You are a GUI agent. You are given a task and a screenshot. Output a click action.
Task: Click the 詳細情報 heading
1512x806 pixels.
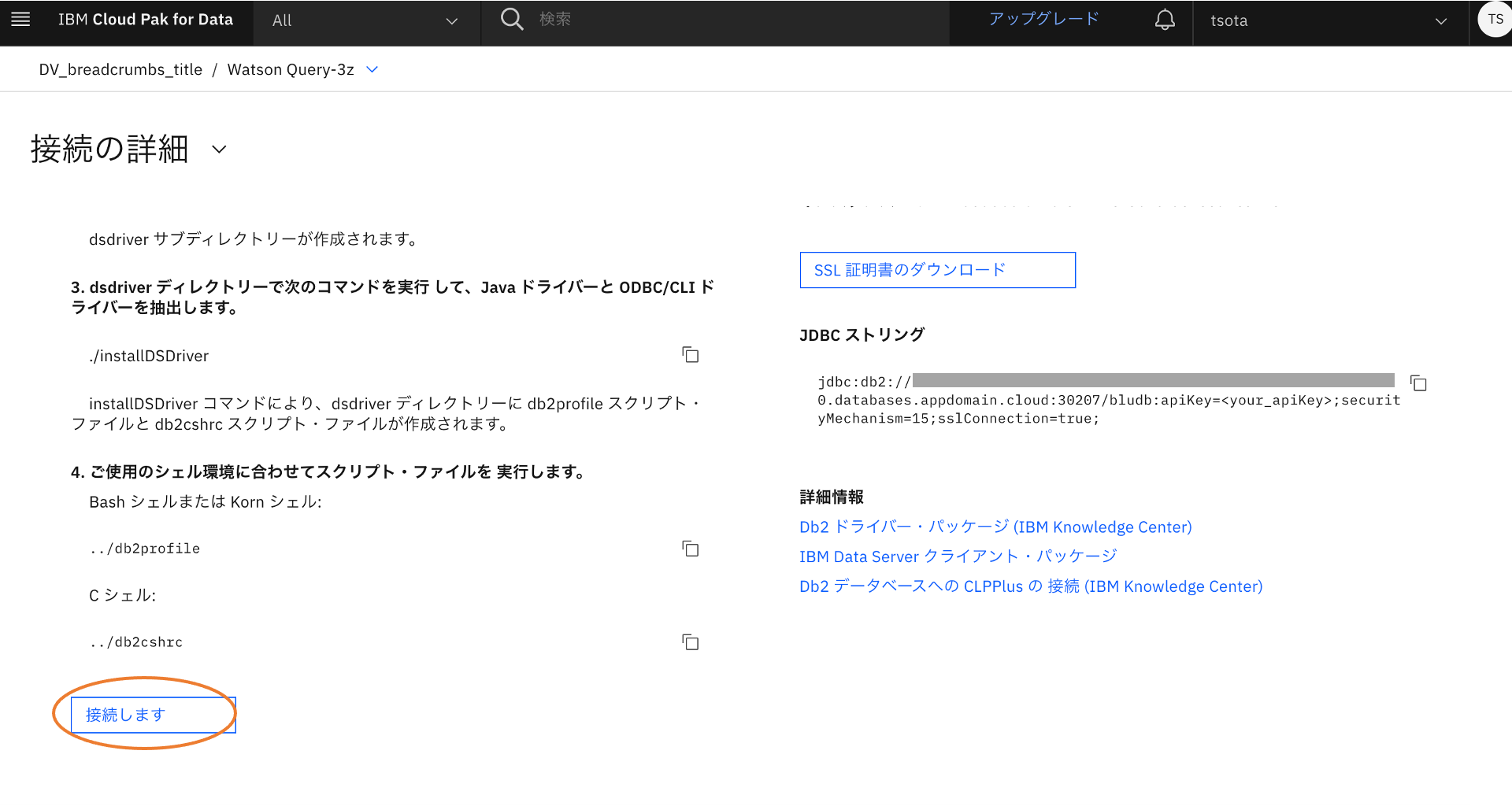(x=832, y=497)
